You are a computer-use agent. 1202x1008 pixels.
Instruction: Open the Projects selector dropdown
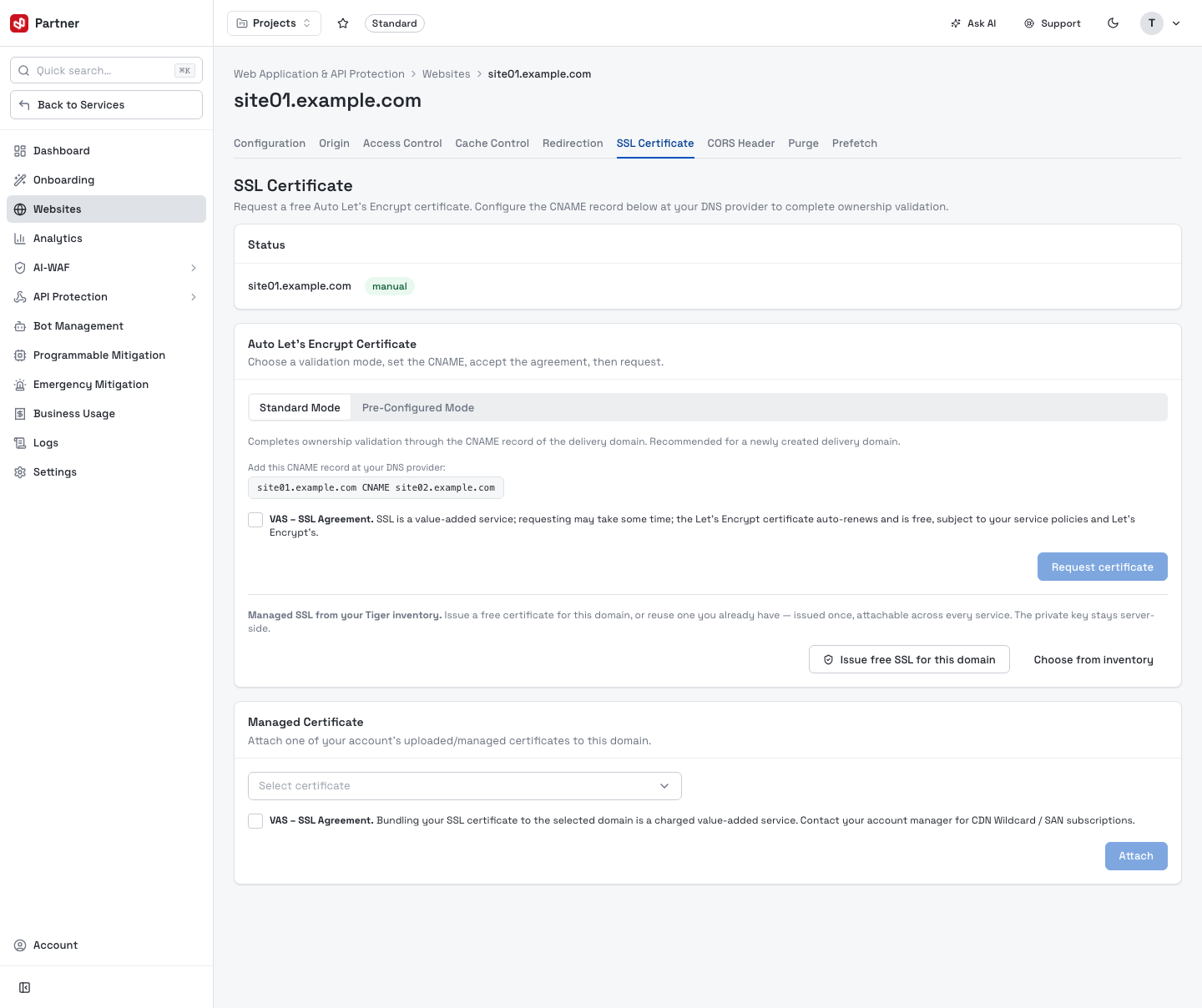point(274,23)
